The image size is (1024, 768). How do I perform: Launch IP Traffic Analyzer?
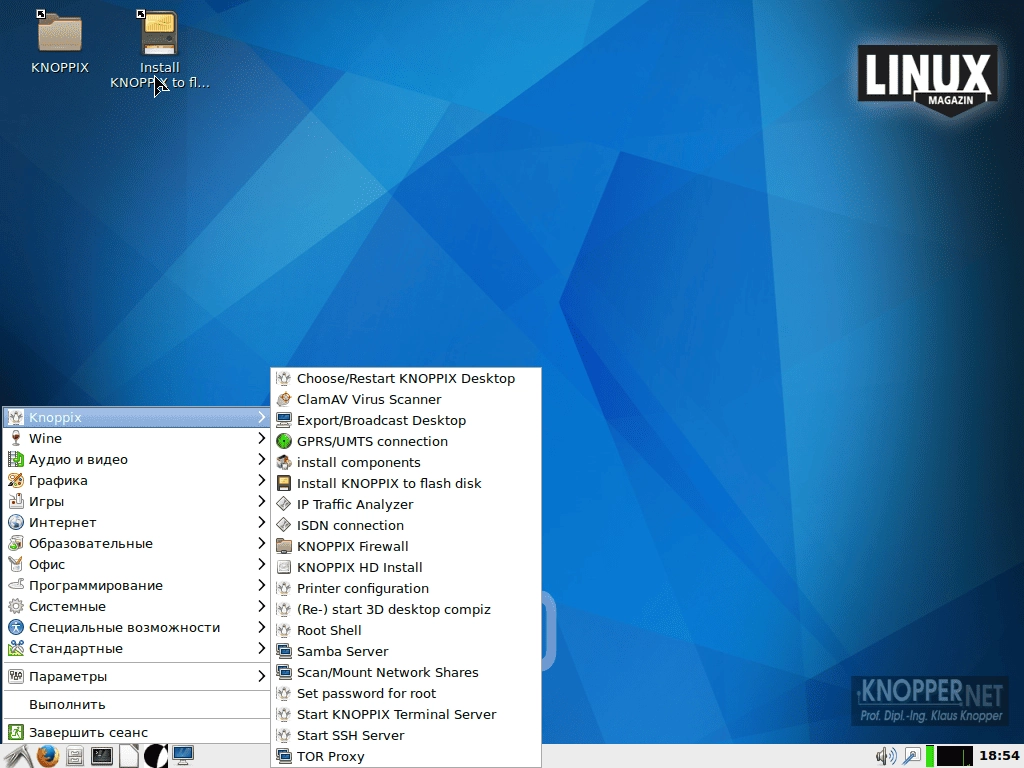(x=406, y=504)
